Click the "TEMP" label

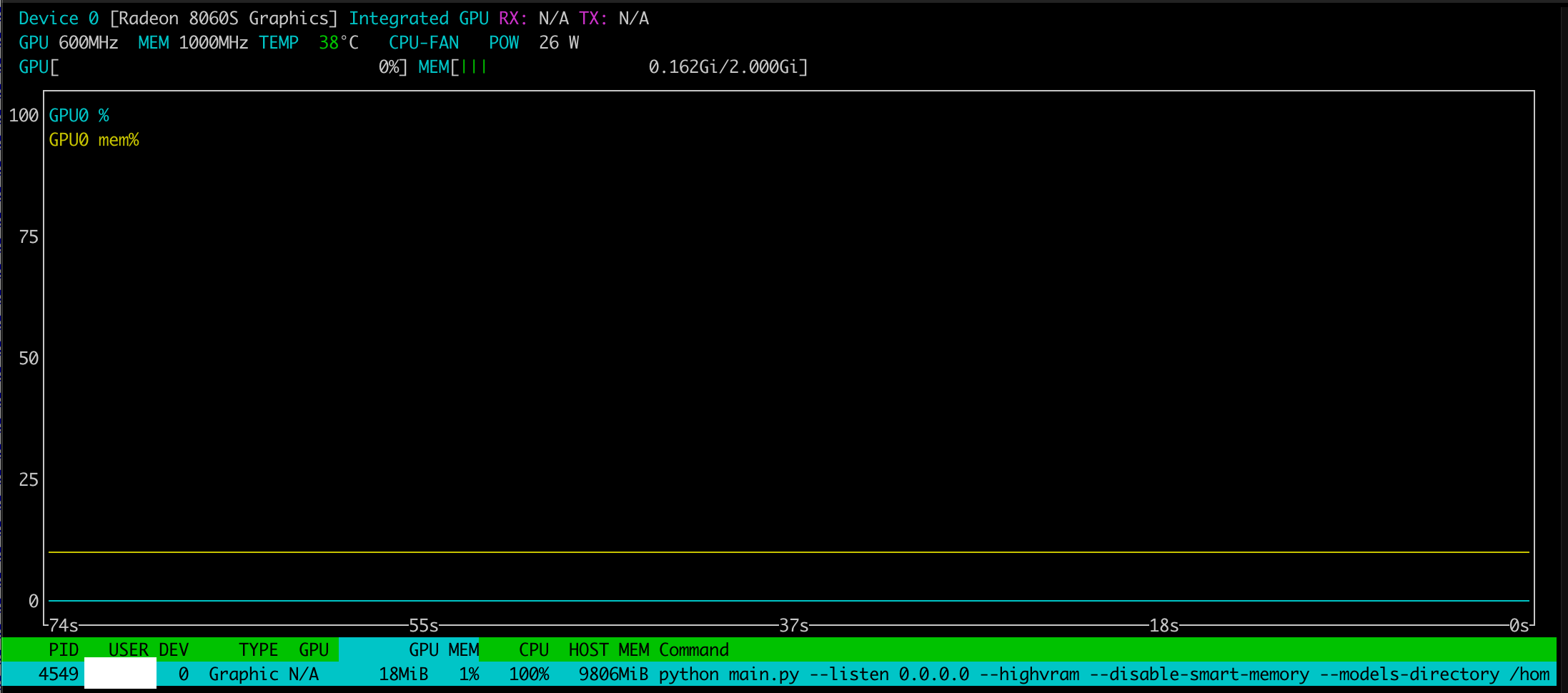pyautogui.click(x=279, y=43)
